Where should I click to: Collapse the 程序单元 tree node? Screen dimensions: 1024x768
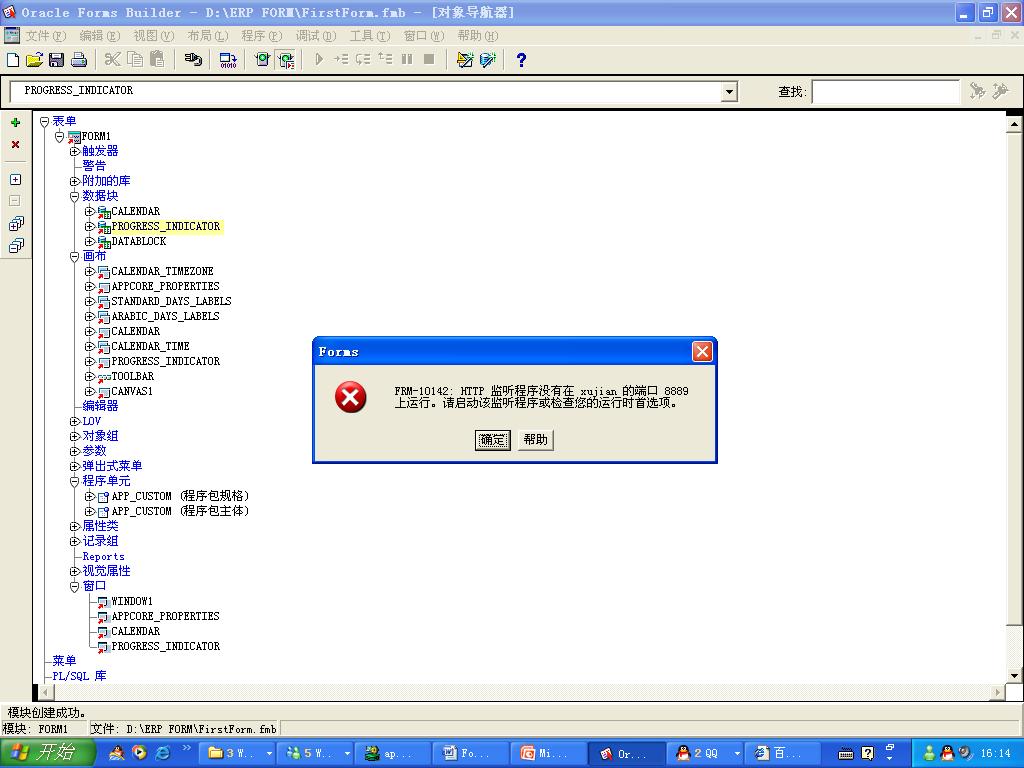coord(74,481)
